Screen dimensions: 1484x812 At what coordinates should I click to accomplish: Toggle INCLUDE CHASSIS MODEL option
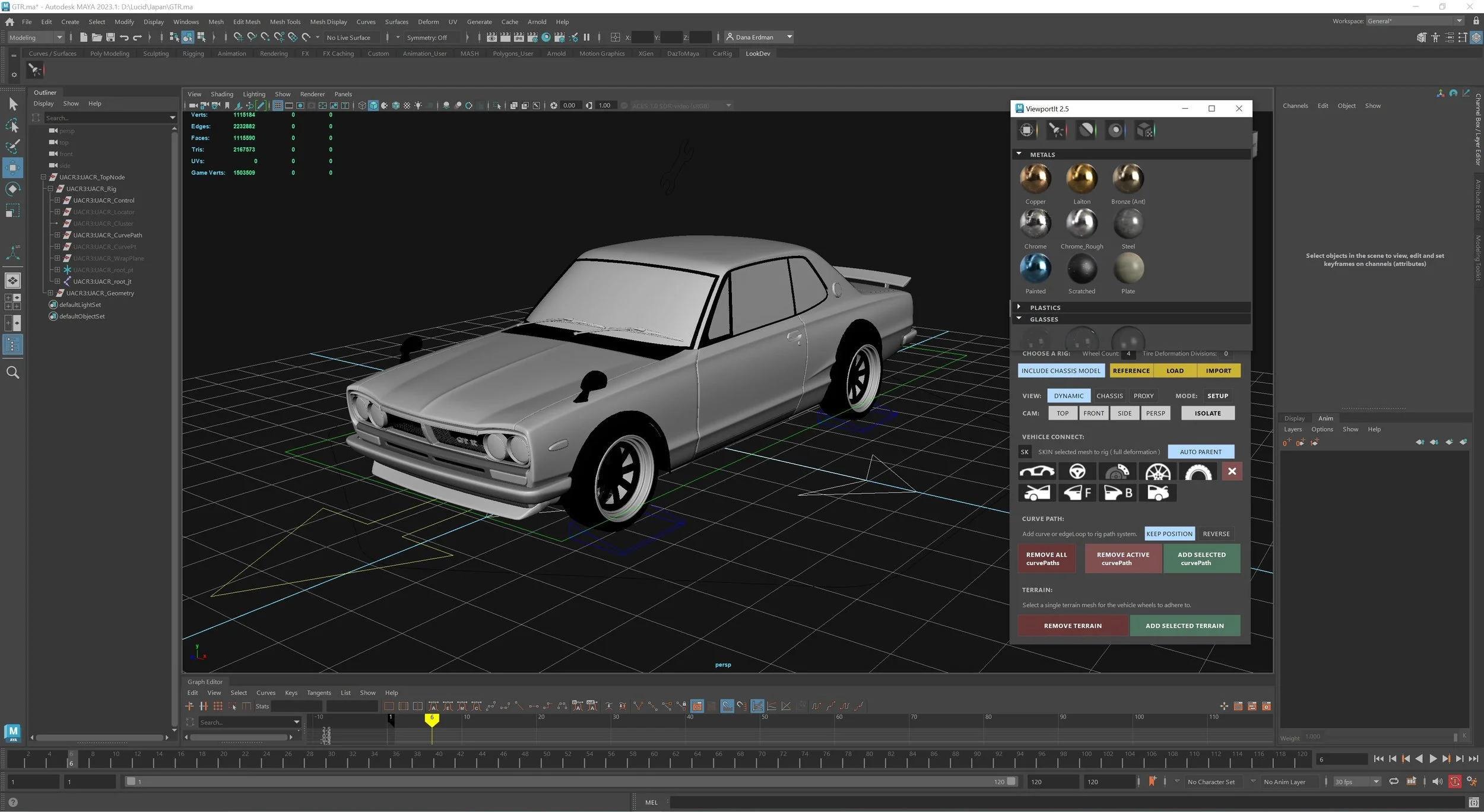pyautogui.click(x=1060, y=371)
